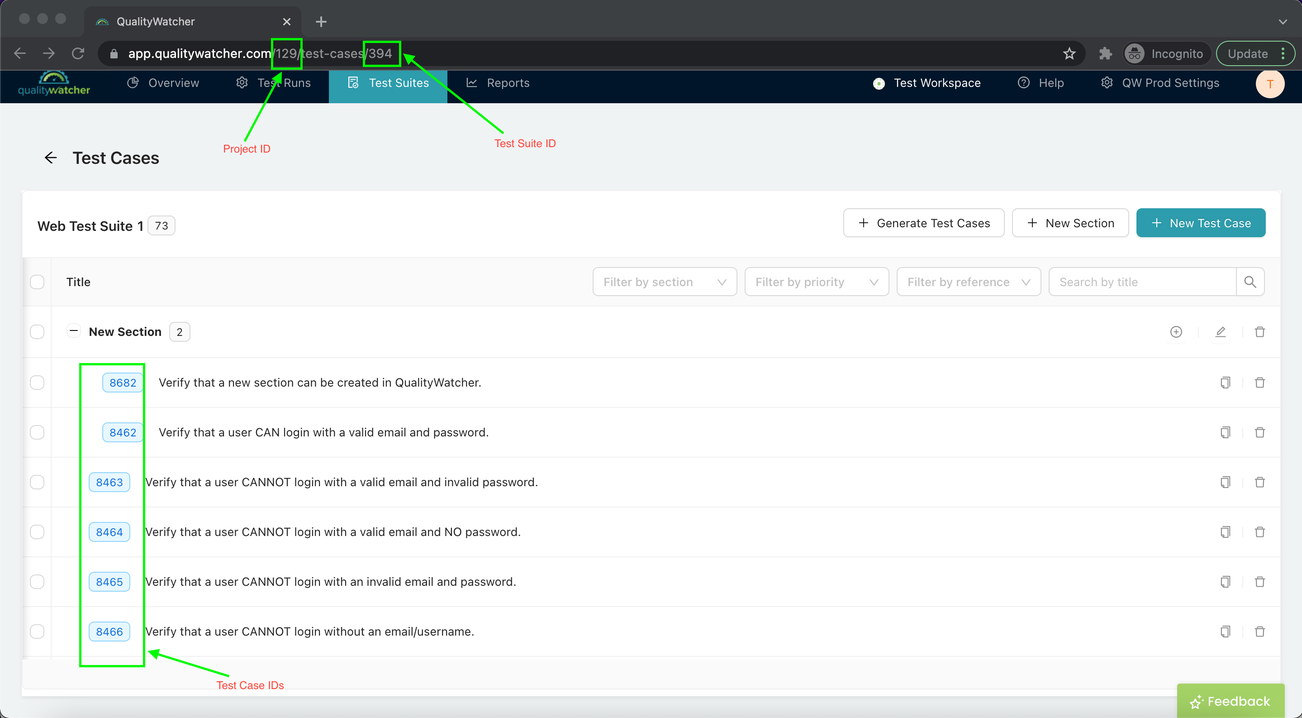Click the Search by title field
1302x718 pixels.
point(1142,282)
